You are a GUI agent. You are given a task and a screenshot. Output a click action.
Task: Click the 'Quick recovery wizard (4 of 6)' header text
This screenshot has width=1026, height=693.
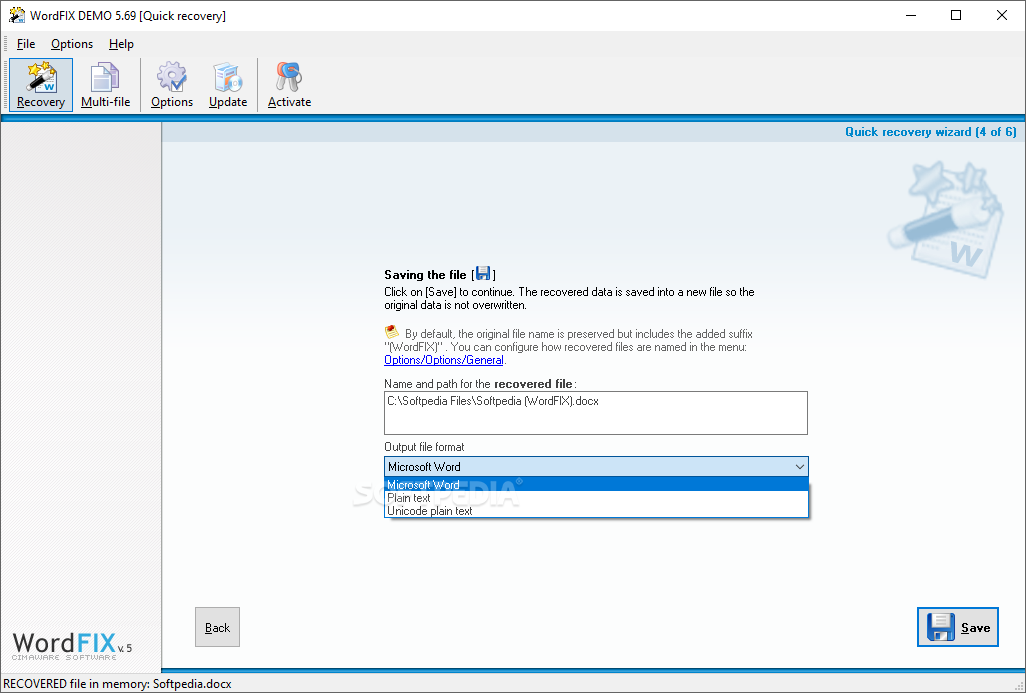click(930, 132)
